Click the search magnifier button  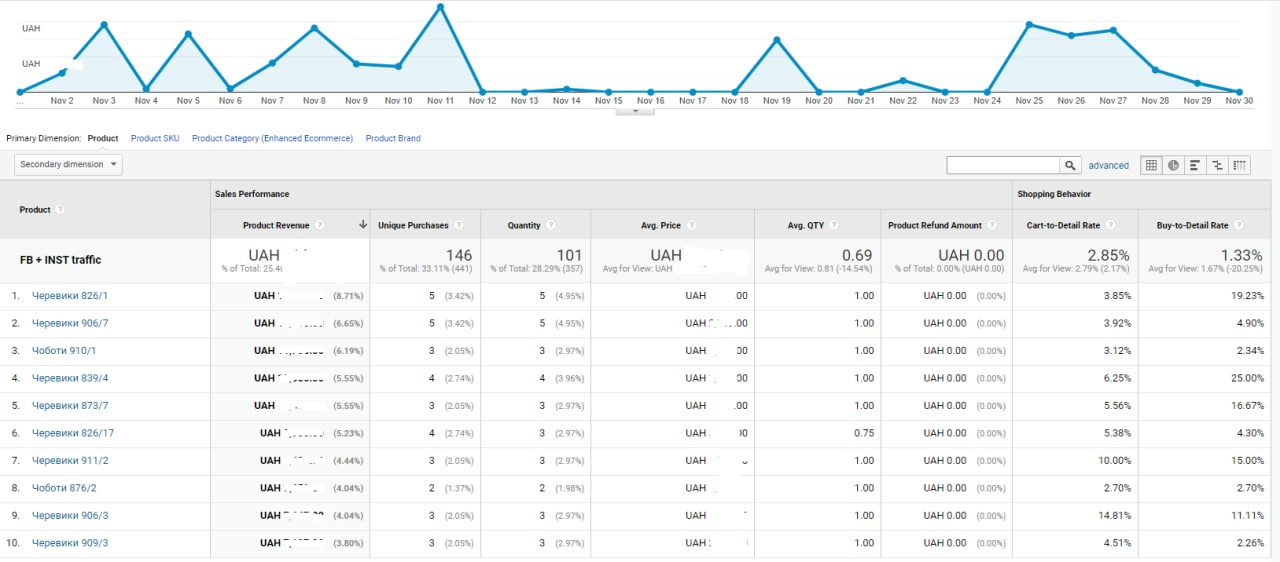coord(1071,165)
